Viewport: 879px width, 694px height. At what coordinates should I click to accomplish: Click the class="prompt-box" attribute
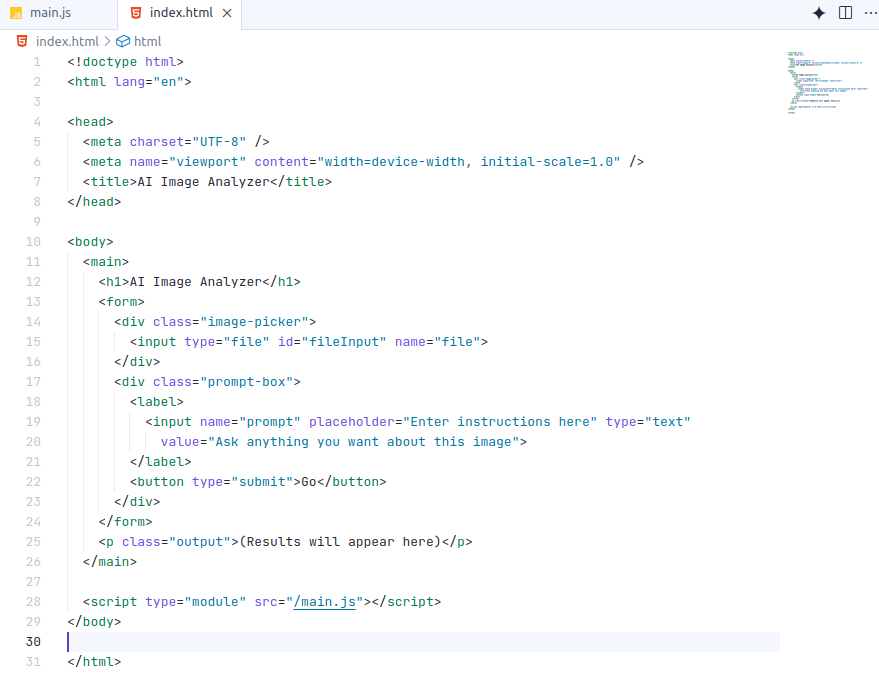(223, 382)
